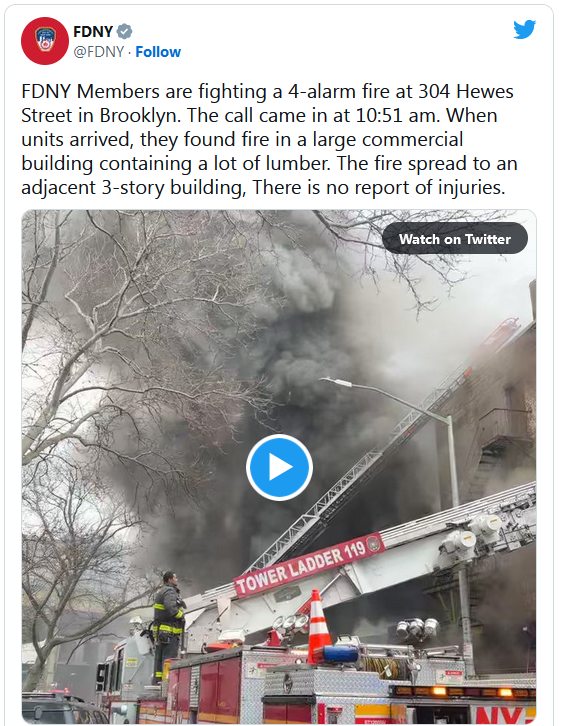Click the firefighter standing on the truck

pos(169,620)
